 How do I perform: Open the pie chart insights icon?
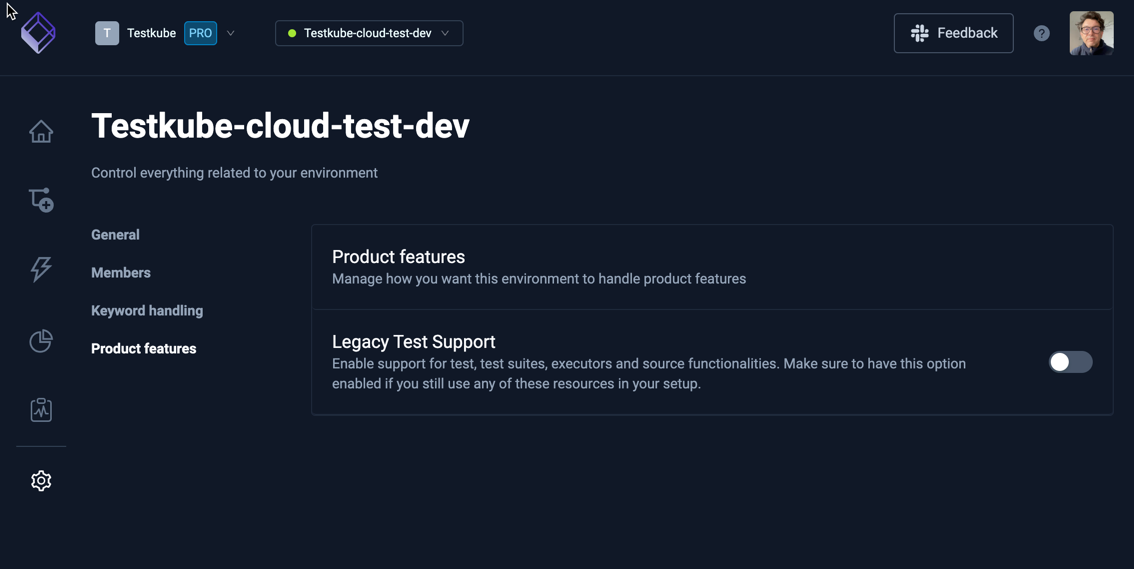coord(41,341)
